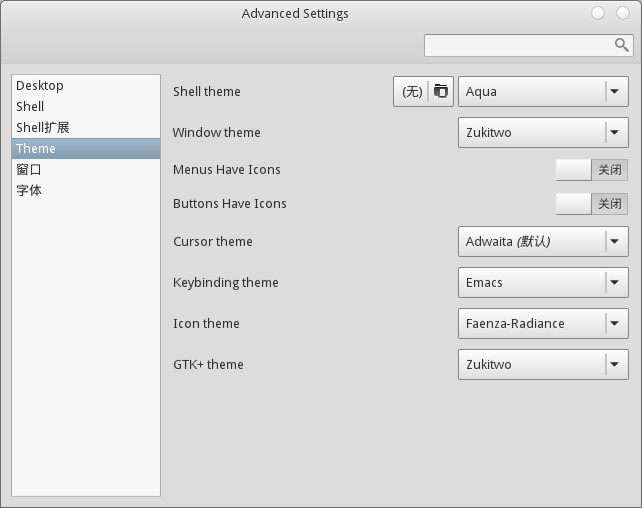Toggle the Buttons Have Icons switch
Viewport: 642px width, 508px height.
coord(592,203)
